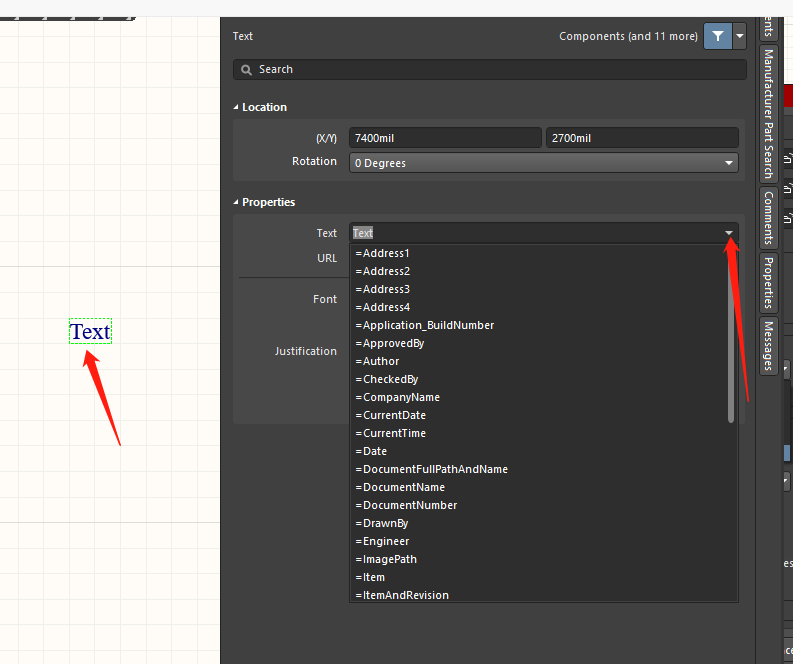
Task: Click the dropdown list scrollbar thumb
Action: [731, 335]
